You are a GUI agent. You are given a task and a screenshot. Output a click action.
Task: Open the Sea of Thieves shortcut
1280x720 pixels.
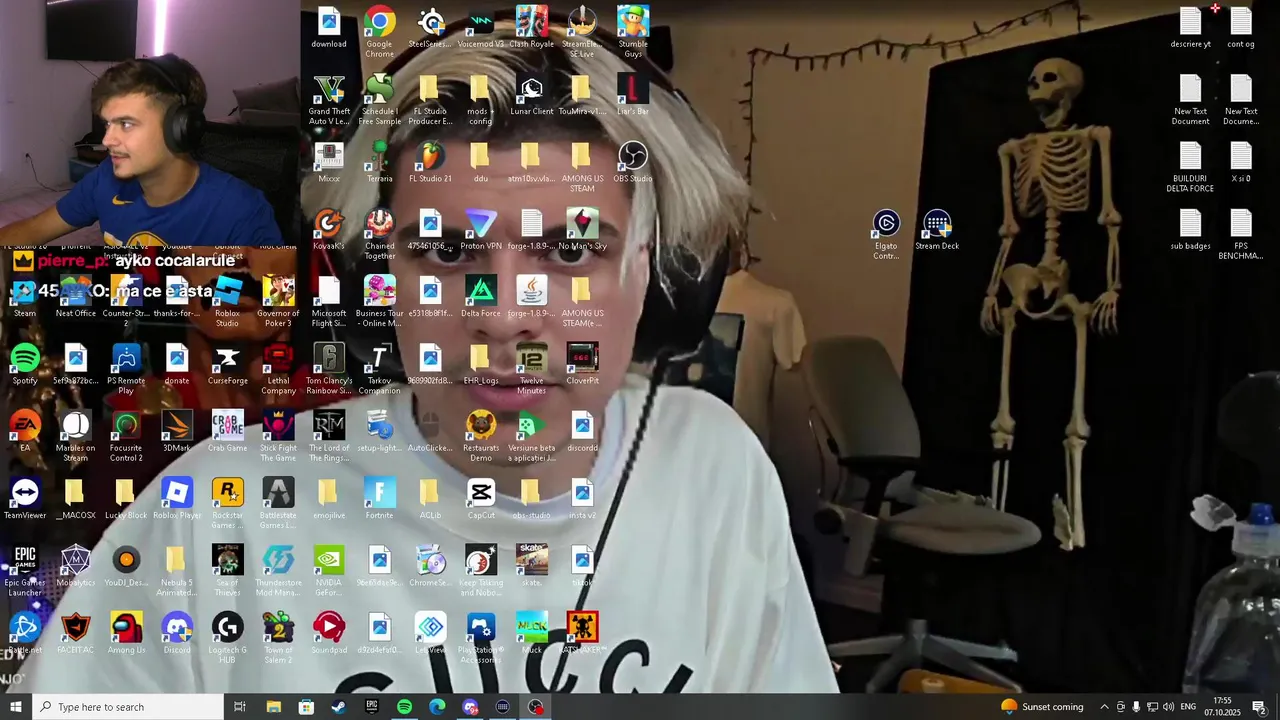click(227, 570)
